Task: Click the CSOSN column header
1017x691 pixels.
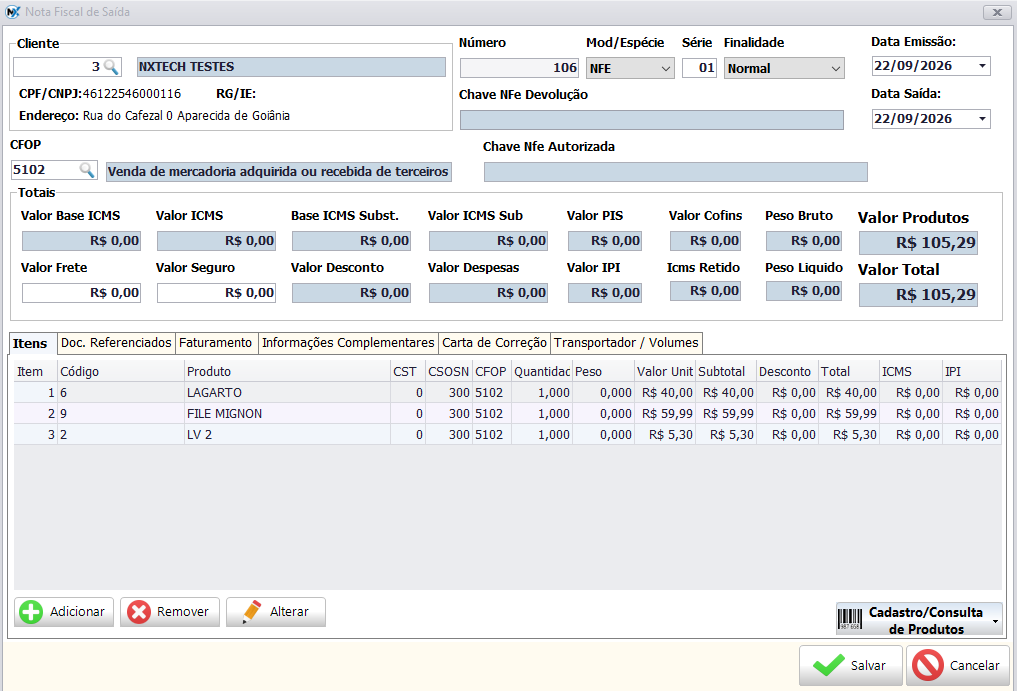Action: 449,372
